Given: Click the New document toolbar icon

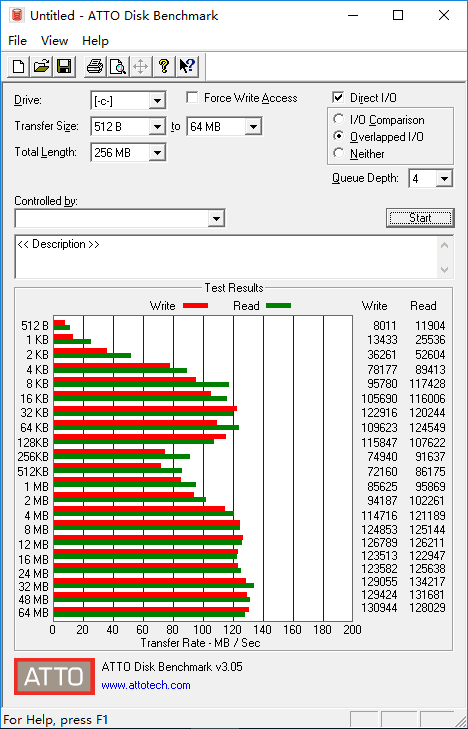Looking at the screenshot, I should point(19,66).
